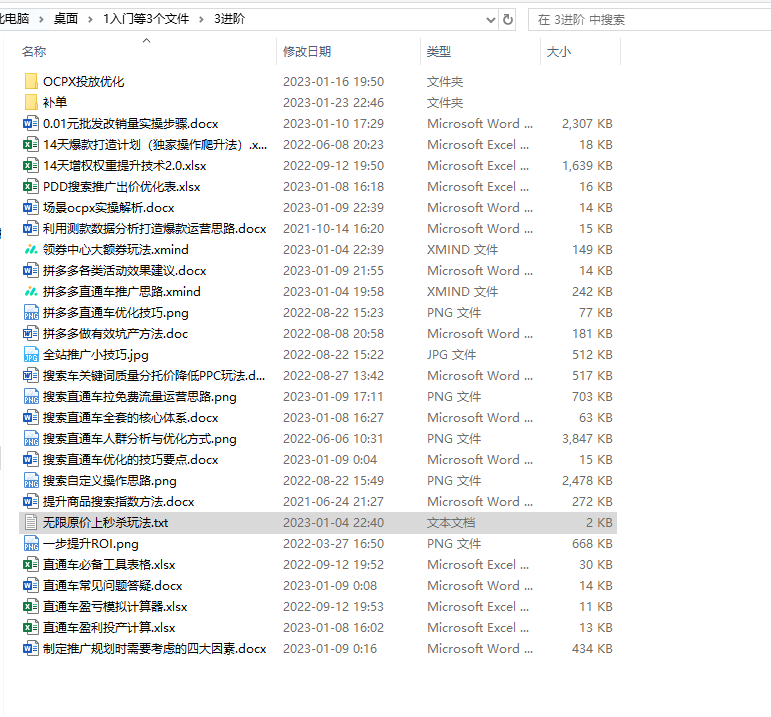Screen dimensions: 771x717
Task: Click date 2021-06-24 21:27
Action: (333, 502)
